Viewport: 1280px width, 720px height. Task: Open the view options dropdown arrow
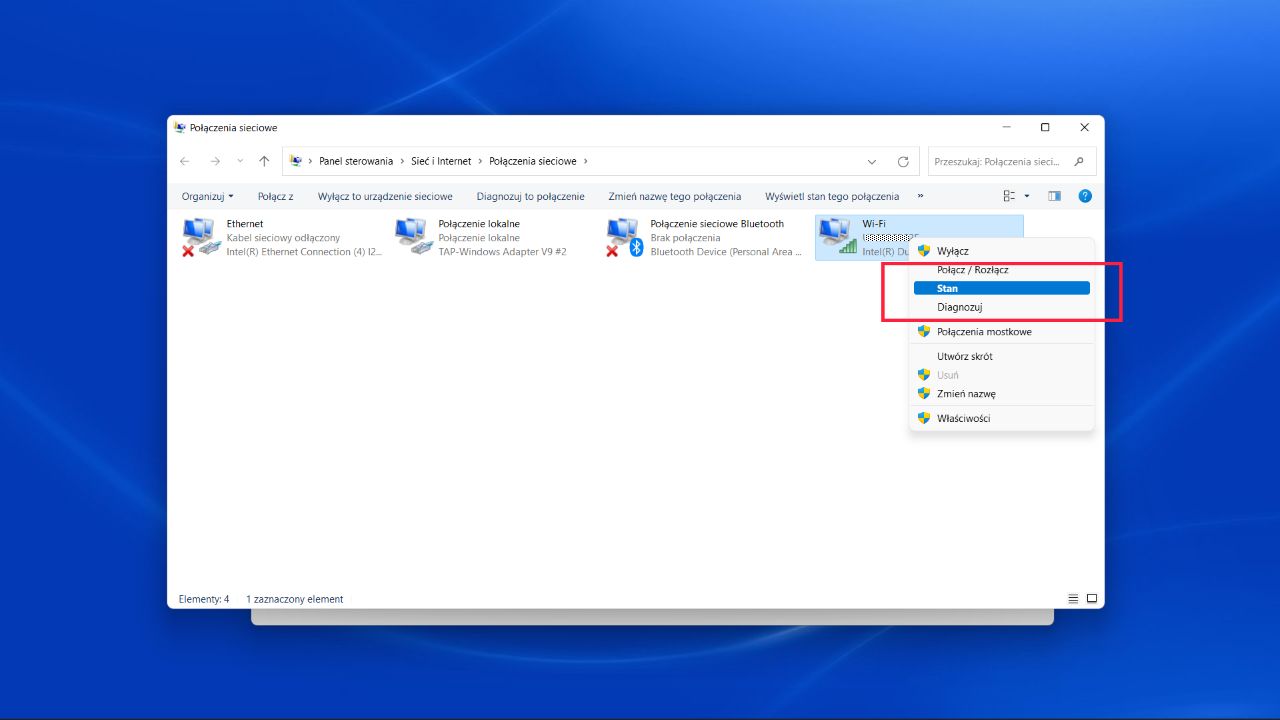tap(1026, 196)
